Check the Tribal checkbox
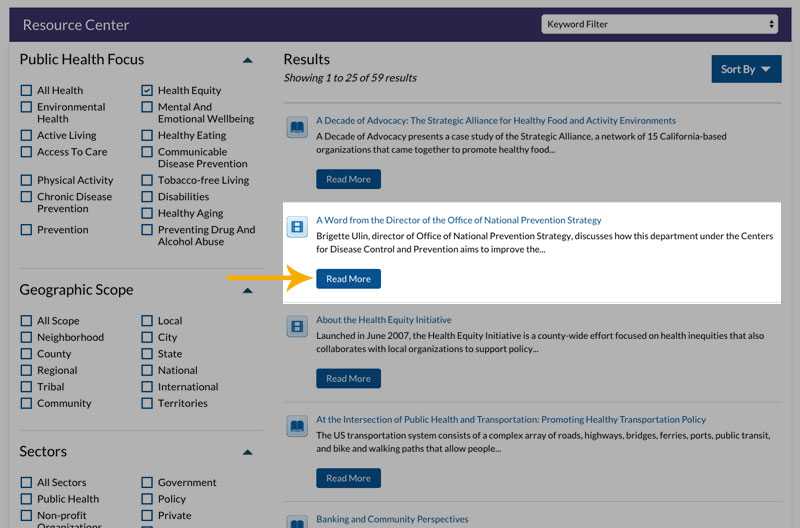Screen dimensions: 800x528 26,387
